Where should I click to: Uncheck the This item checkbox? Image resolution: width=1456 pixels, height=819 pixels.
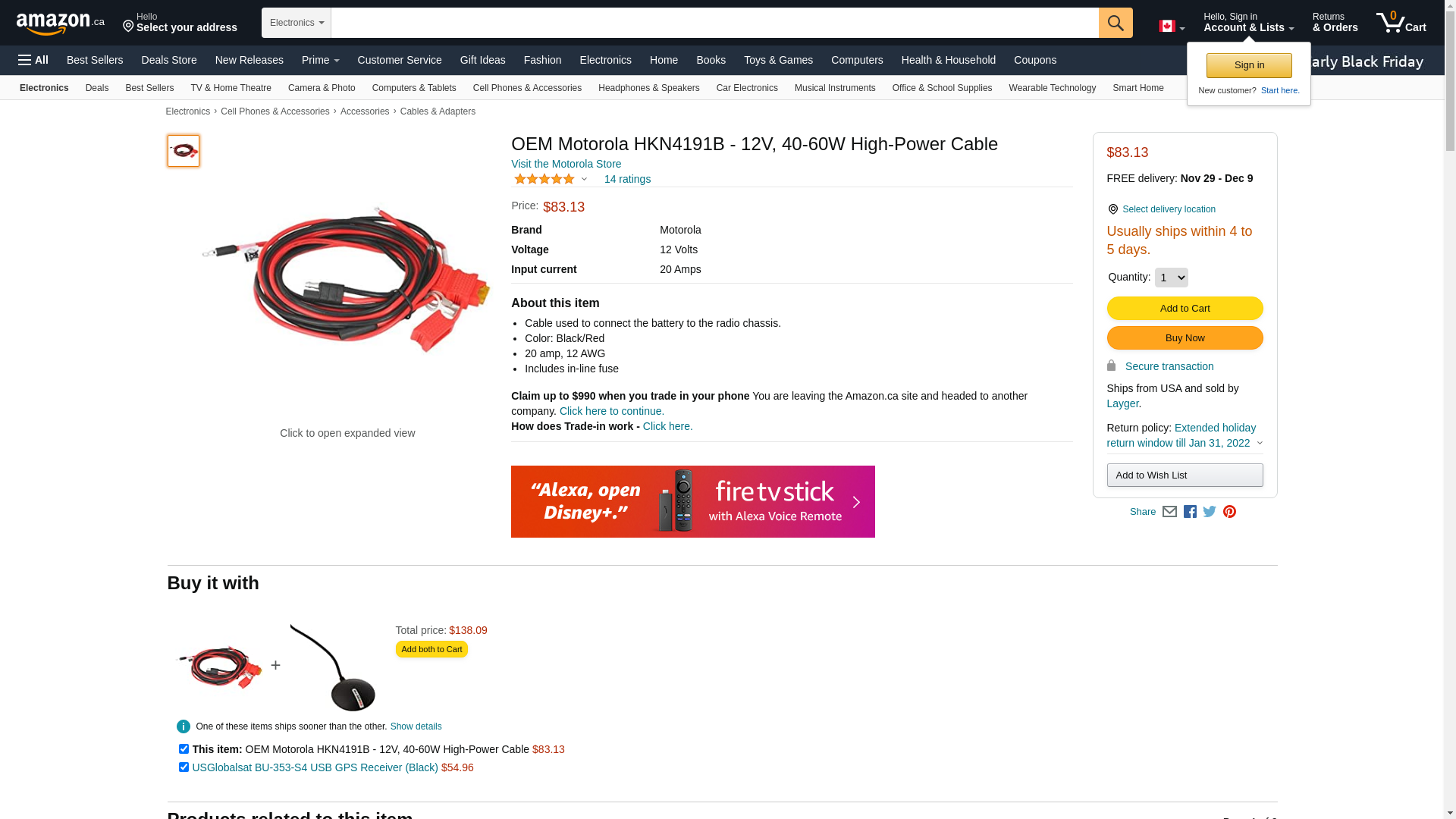pyautogui.click(x=184, y=749)
